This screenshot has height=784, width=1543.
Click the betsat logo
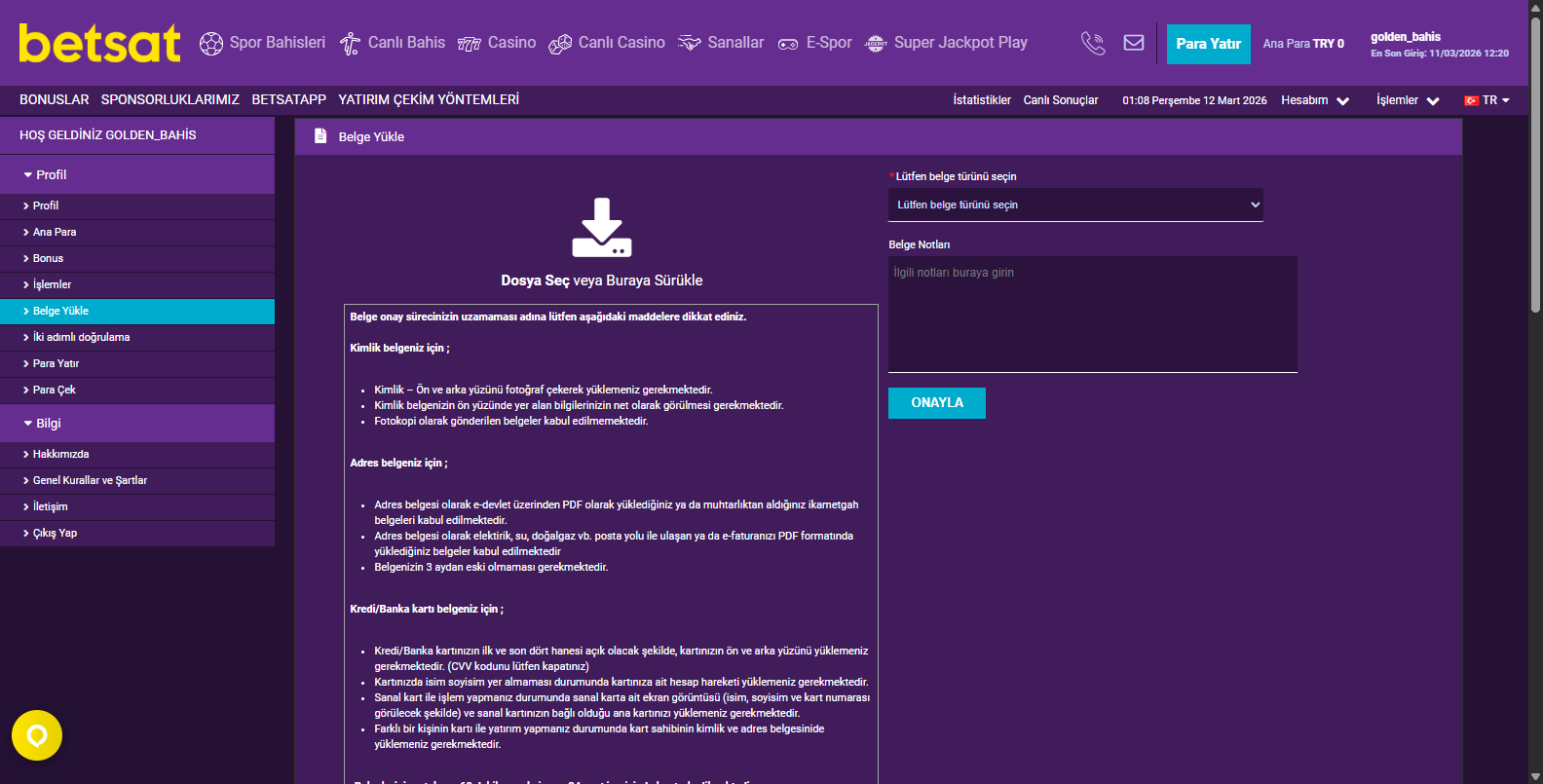coord(99,44)
